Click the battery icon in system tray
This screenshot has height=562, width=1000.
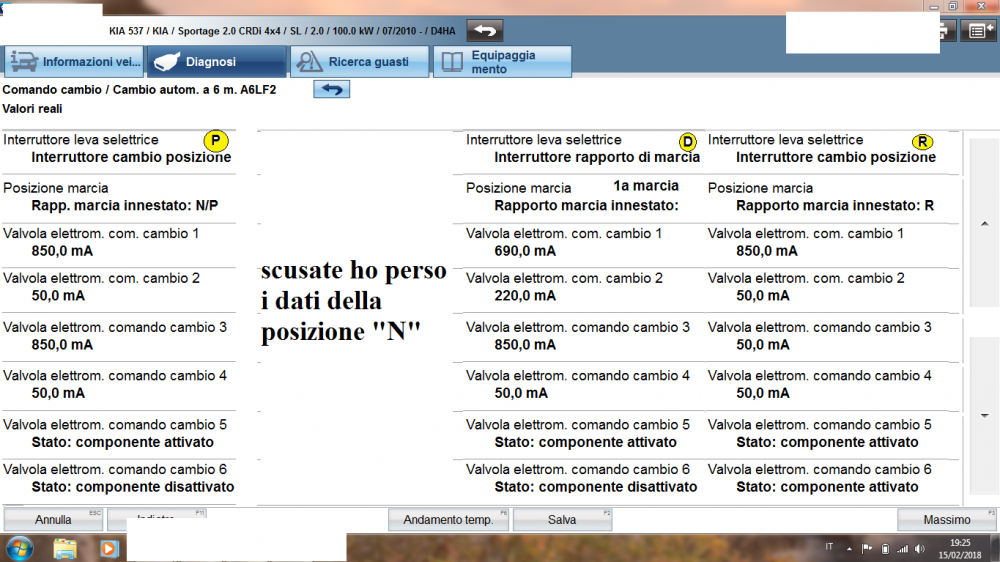pyautogui.click(x=885, y=549)
